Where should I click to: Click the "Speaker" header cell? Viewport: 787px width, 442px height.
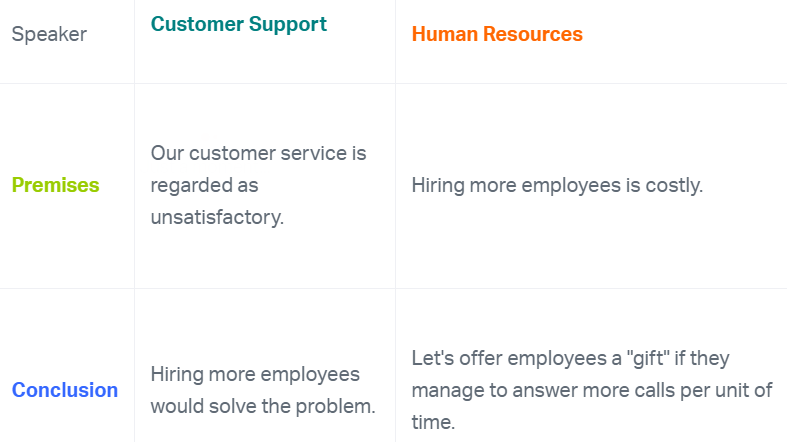pyautogui.click(x=49, y=35)
